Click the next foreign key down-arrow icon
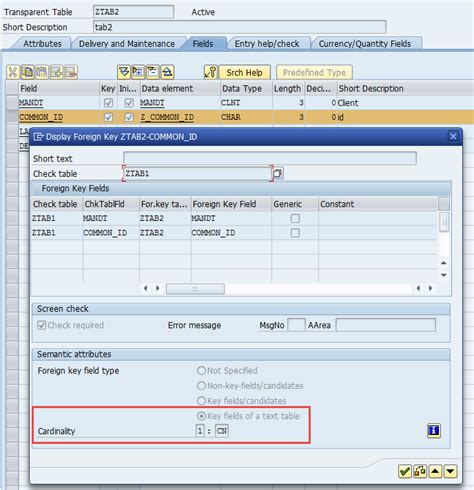The image size is (474, 490). pos(450,471)
